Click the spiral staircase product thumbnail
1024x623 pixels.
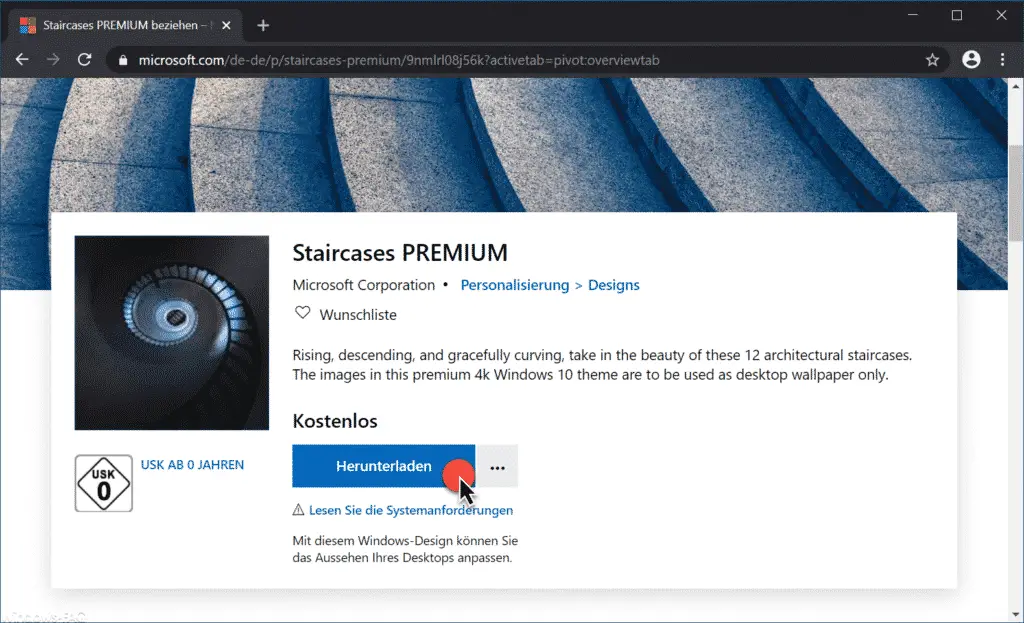click(172, 333)
